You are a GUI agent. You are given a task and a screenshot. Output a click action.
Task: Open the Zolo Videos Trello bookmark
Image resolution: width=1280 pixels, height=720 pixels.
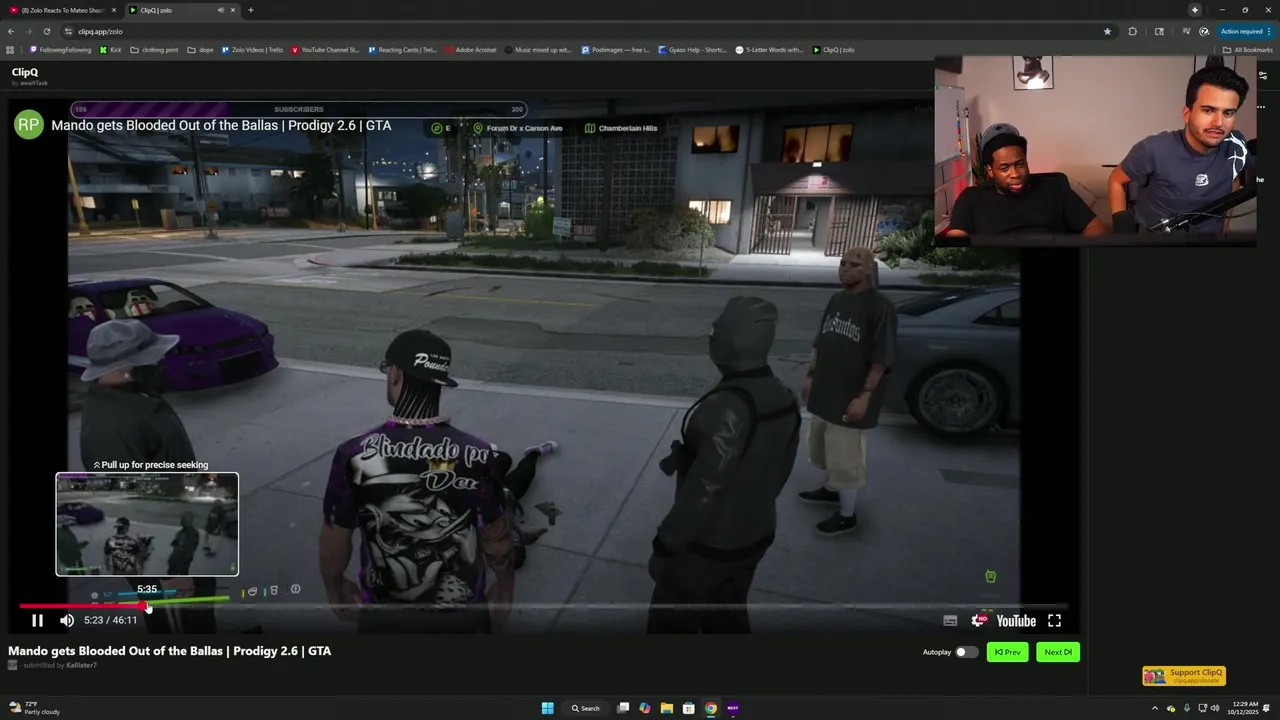(x=253, y=50)
